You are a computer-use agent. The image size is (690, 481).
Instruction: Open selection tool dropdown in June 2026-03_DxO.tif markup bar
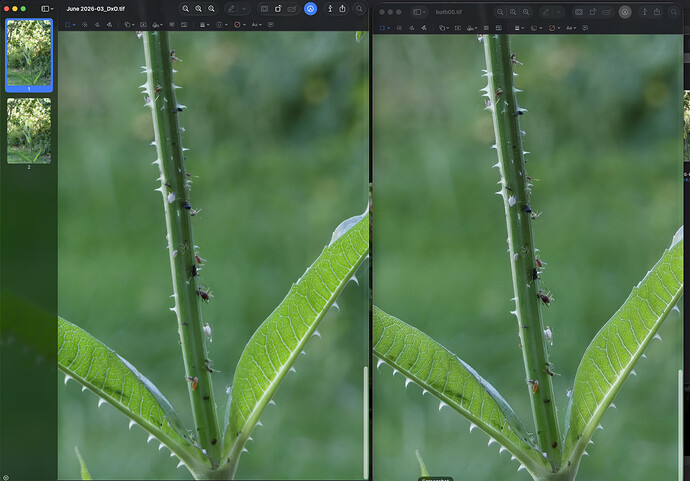point(70,25)
